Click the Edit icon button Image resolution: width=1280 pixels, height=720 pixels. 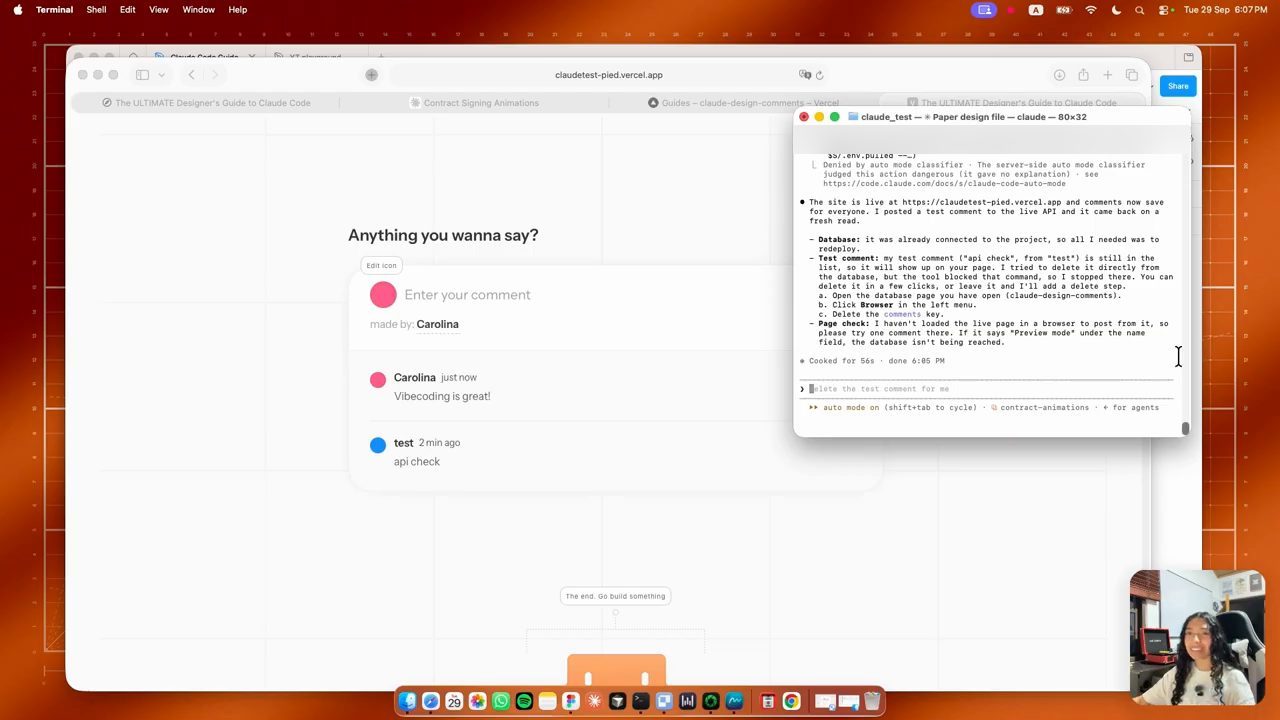coord(381,265)
